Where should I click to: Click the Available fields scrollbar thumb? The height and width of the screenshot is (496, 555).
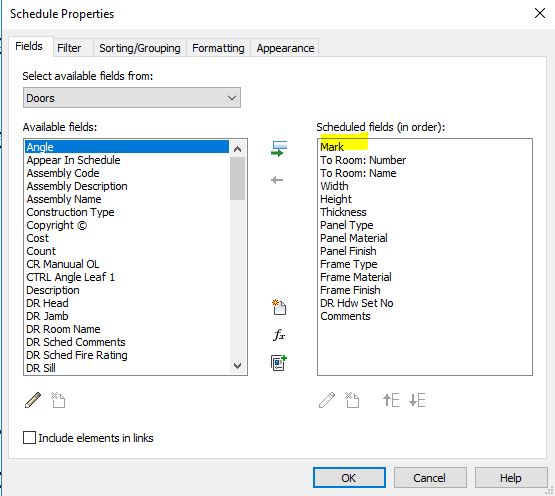point(238,178)
